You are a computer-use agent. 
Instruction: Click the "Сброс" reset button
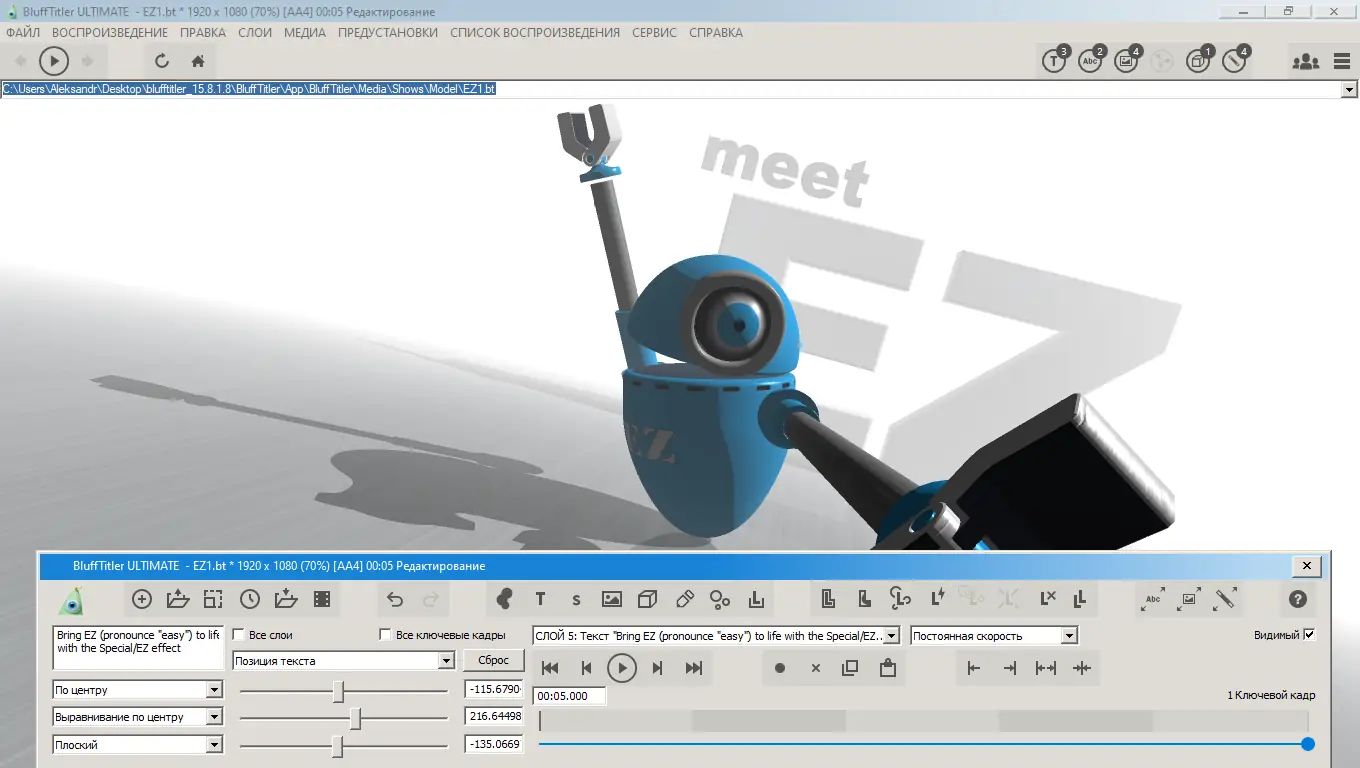493,660
